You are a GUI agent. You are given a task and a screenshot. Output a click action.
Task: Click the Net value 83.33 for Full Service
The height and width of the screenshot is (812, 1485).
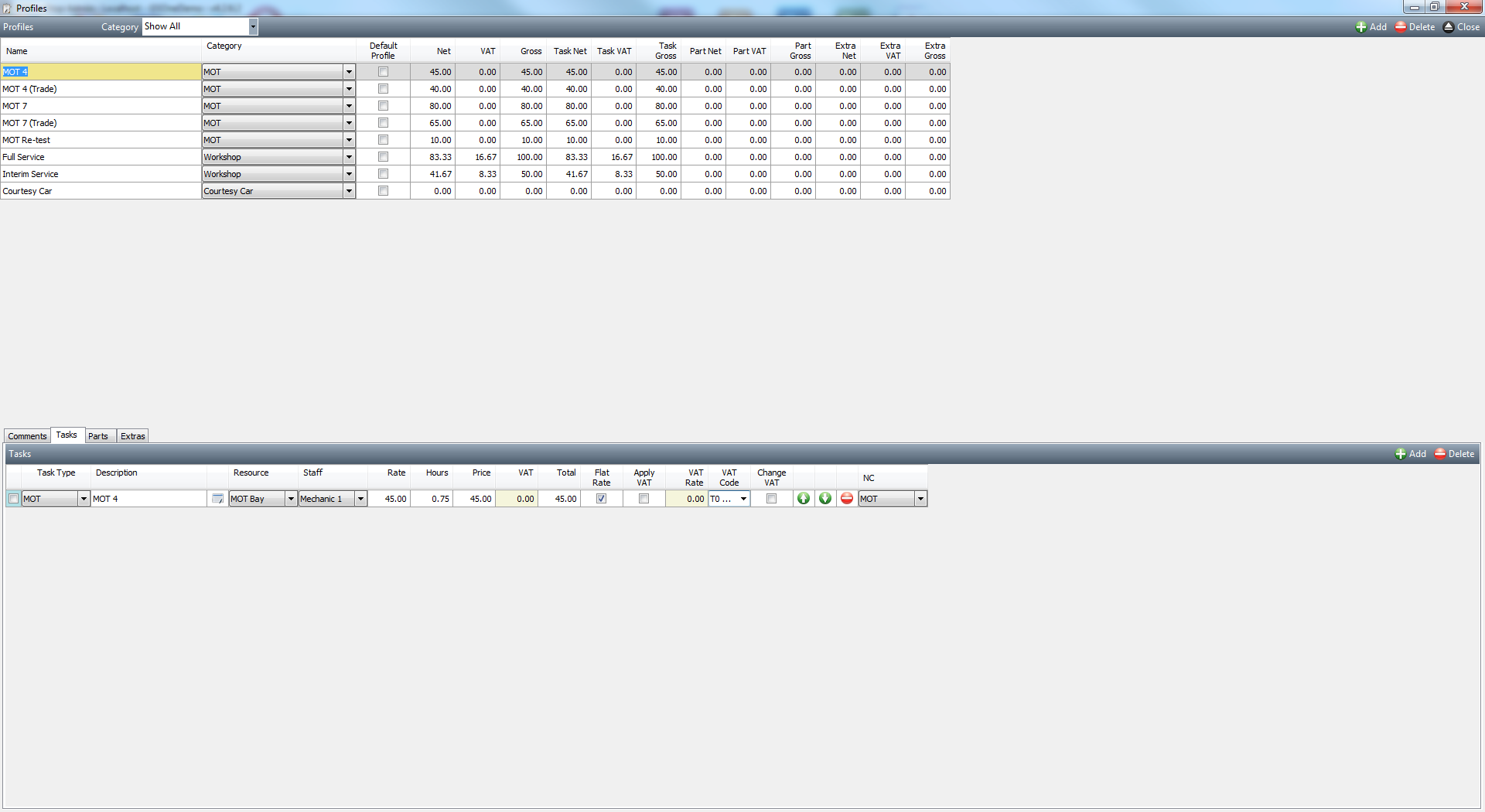point(441,157)
